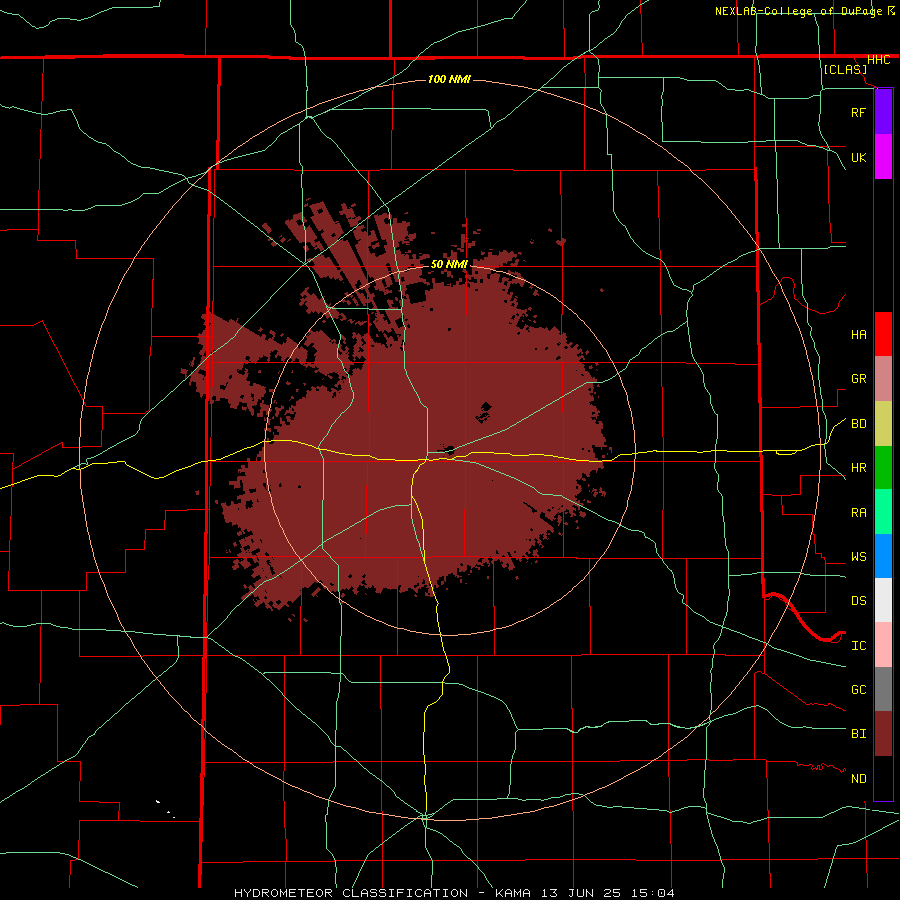
Task: Click the NEXLAB-College of DuPage credit text
Action: tap(797, 11)
